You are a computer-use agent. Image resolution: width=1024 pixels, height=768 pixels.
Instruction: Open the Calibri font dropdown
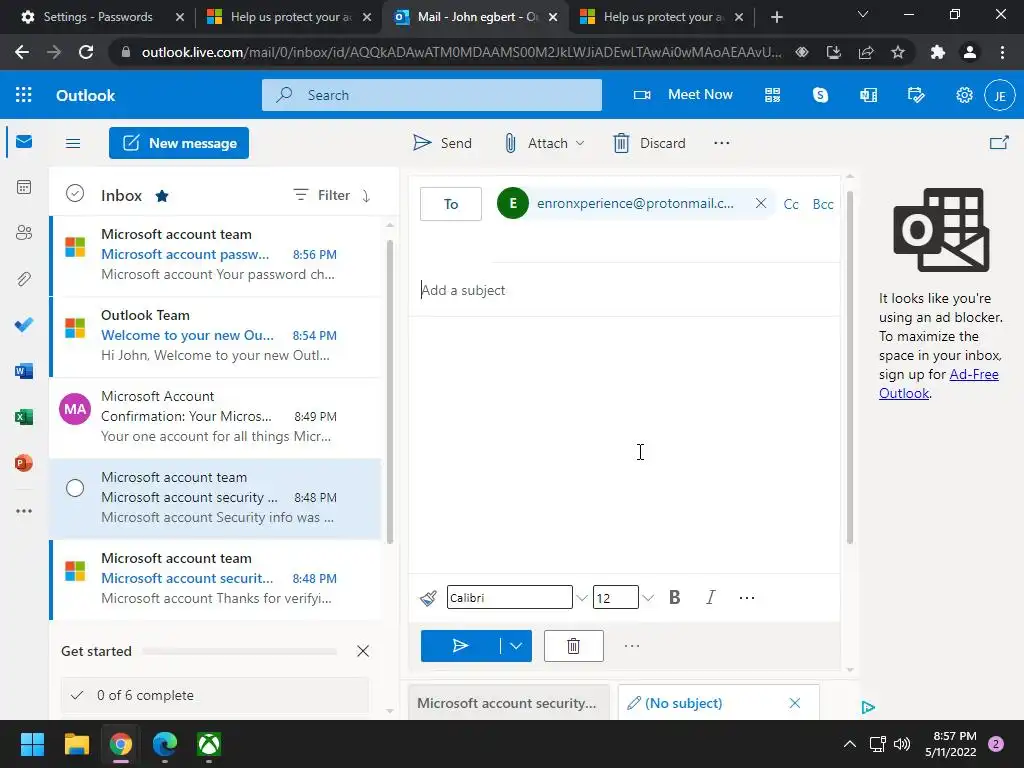point(581,598)
